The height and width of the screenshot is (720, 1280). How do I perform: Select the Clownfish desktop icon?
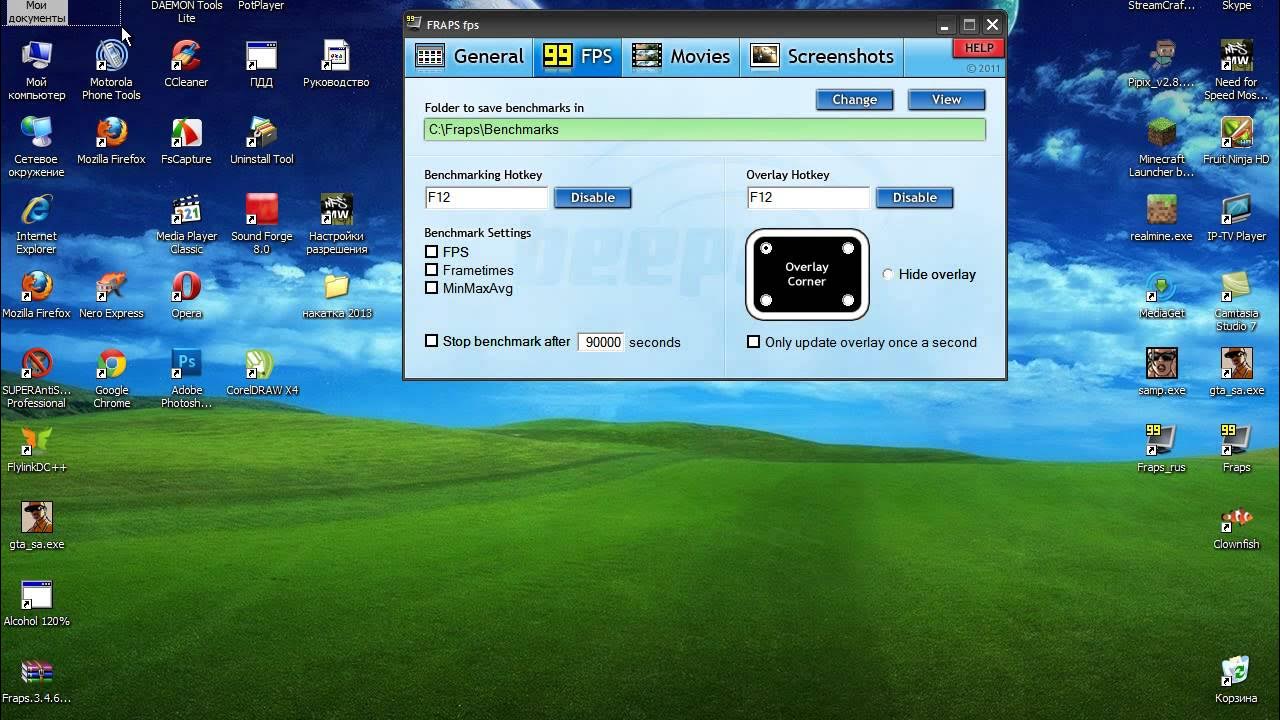(x=1236, y=527)
